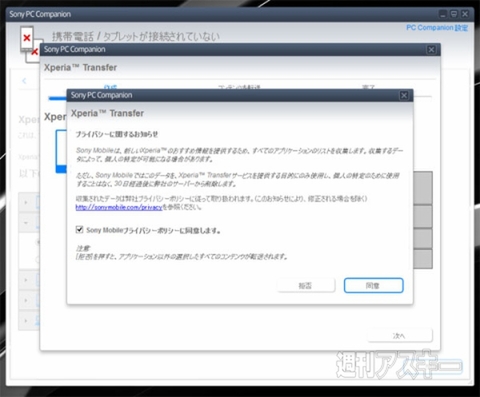Close the front Xperia Transfer privacy dialog

tap(404, 96)
